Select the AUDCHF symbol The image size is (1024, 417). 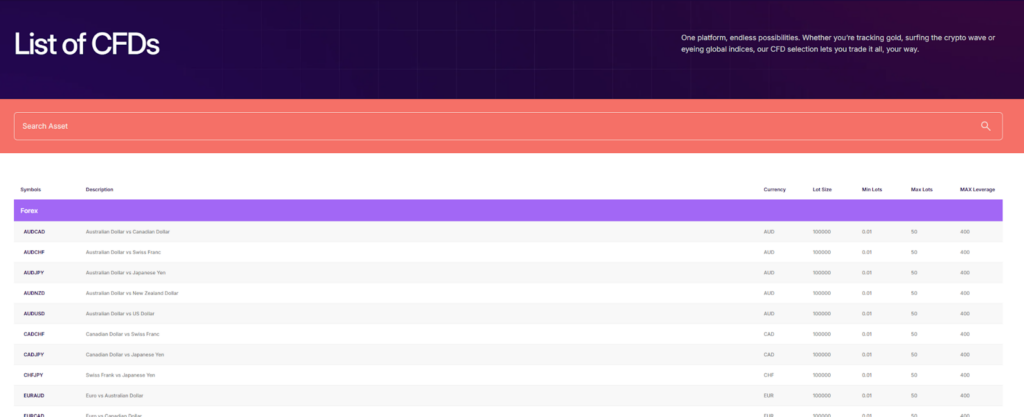[34, 252]
